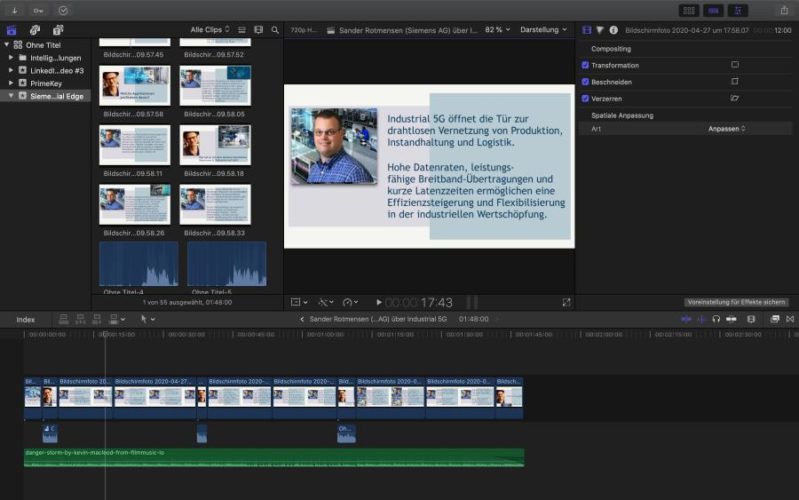Viewport: 799px width, 500px height.
Task: Open the Anpassen dropdown for Art
Action: (727, 129)
